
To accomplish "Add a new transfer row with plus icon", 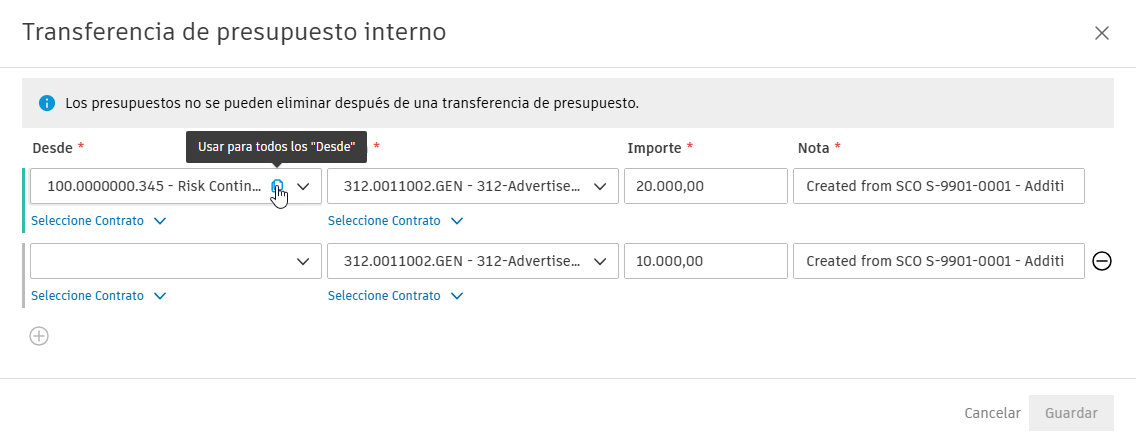I will click(39, 336).
